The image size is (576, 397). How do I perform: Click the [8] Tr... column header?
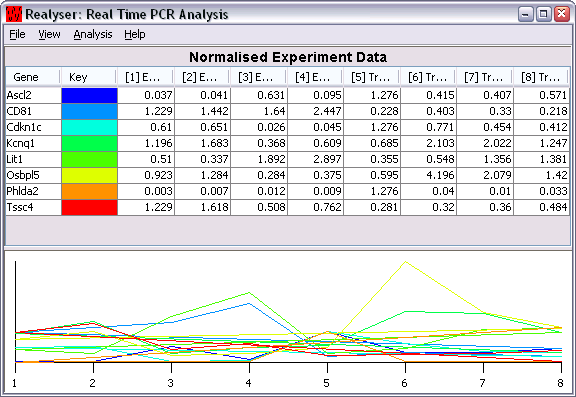[x=541, y=77]
